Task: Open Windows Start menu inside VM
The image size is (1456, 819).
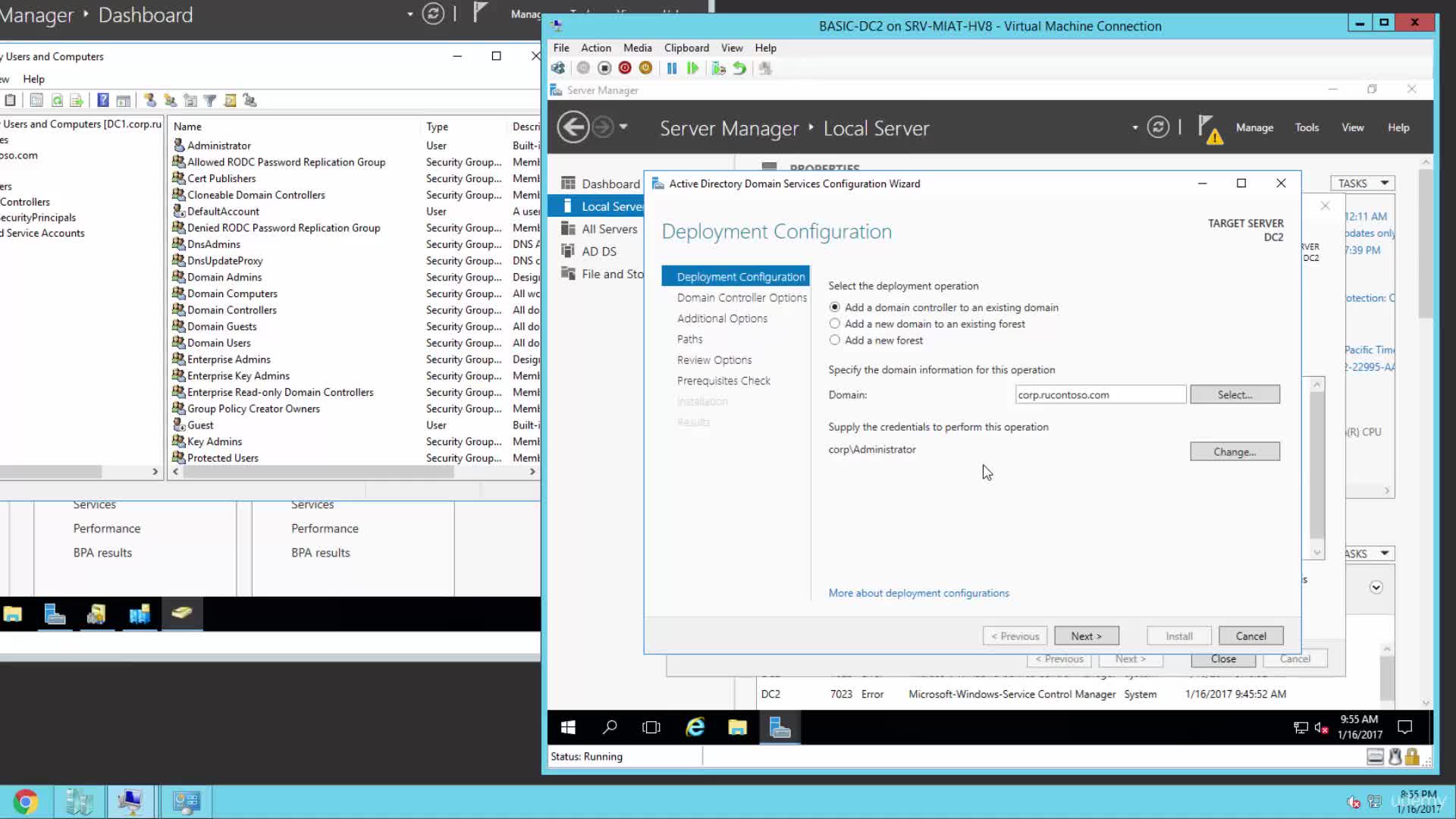Action: (x=568, y=727)
